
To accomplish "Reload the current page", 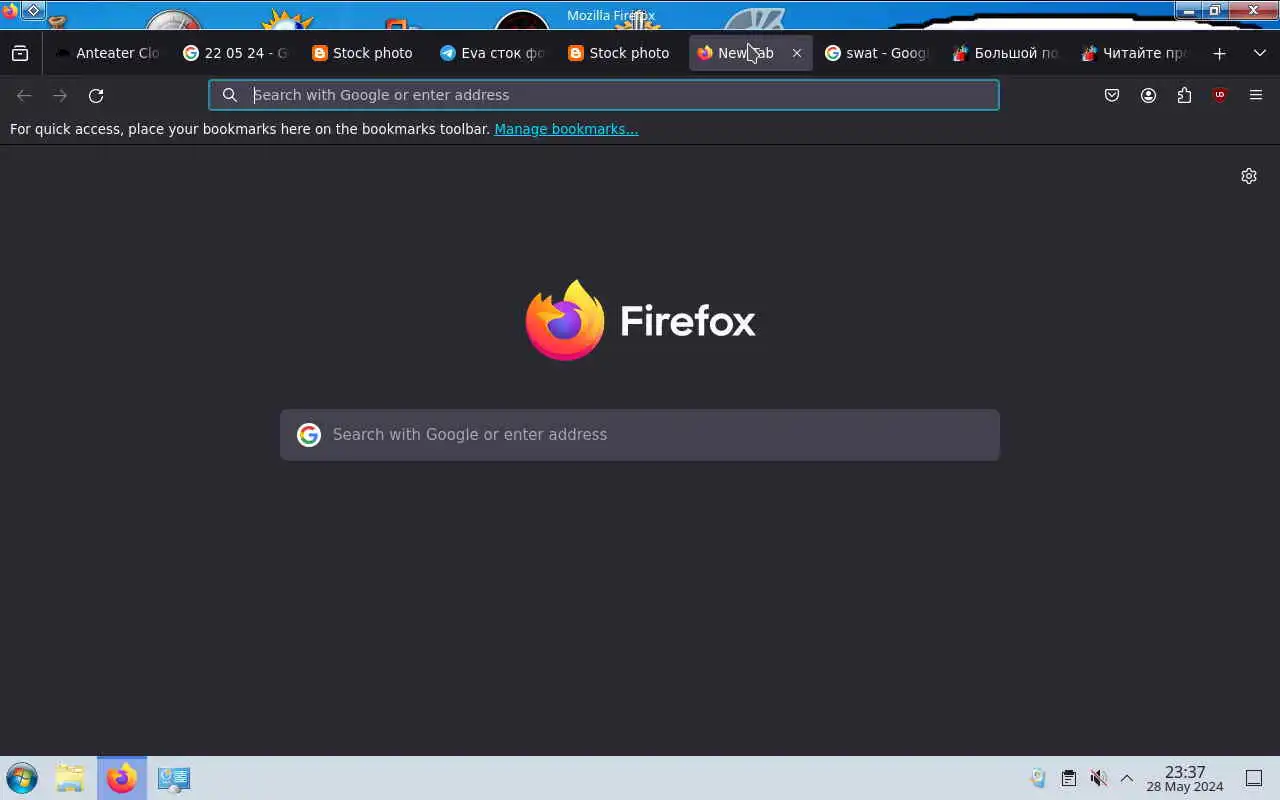I will 96,95.
